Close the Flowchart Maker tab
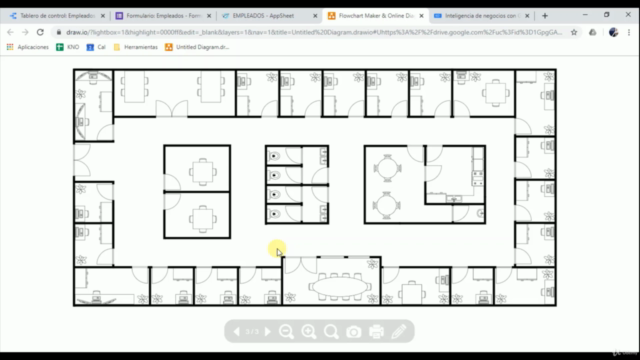640x360 pixels. click(421, 16)
